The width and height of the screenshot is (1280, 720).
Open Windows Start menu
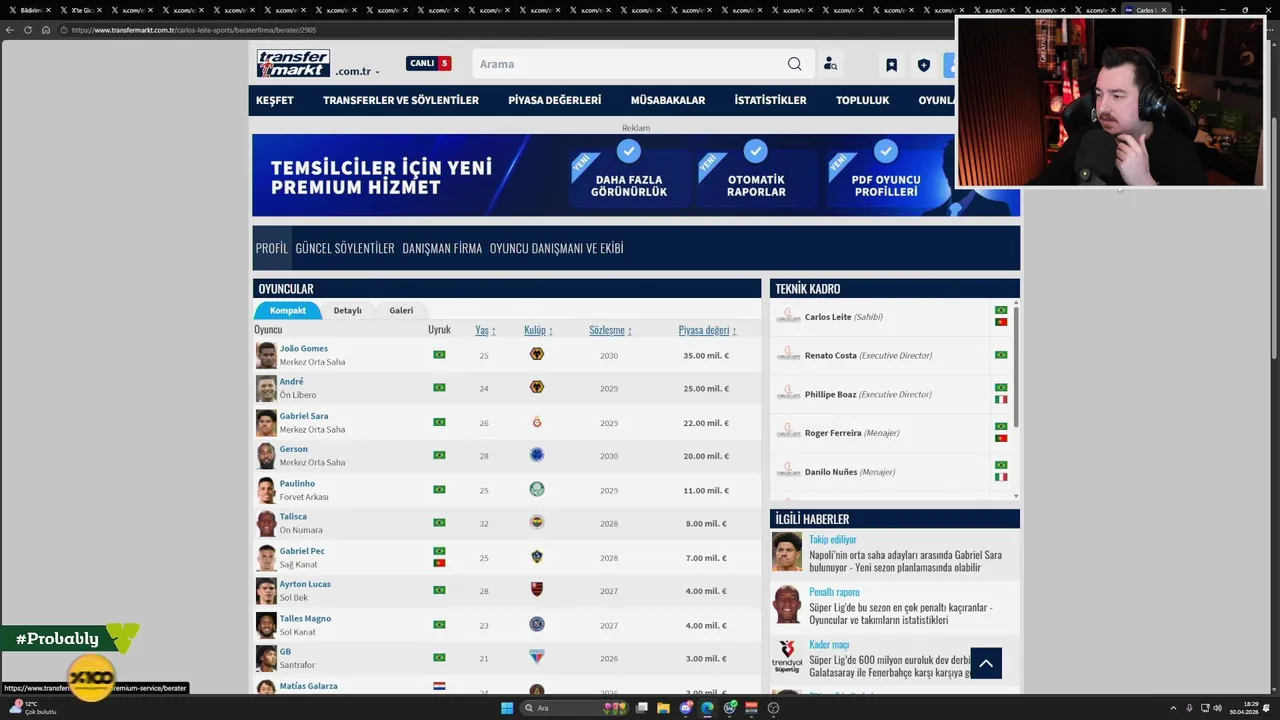pos(507,708)
